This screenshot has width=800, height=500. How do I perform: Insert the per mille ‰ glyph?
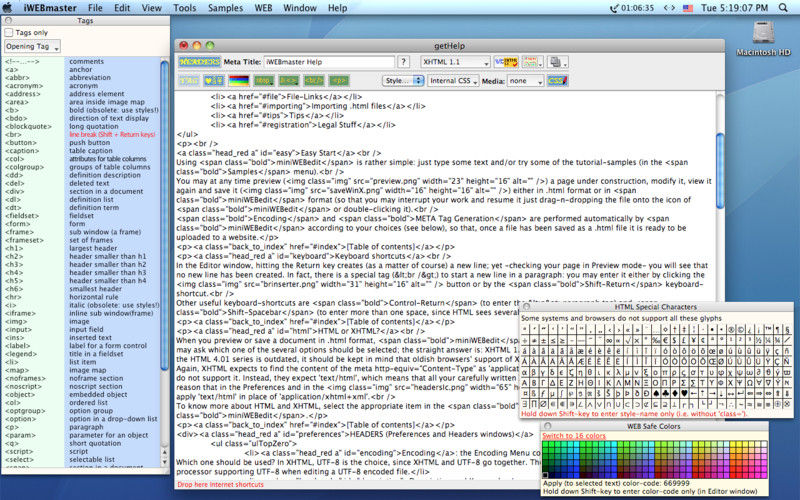656,340
